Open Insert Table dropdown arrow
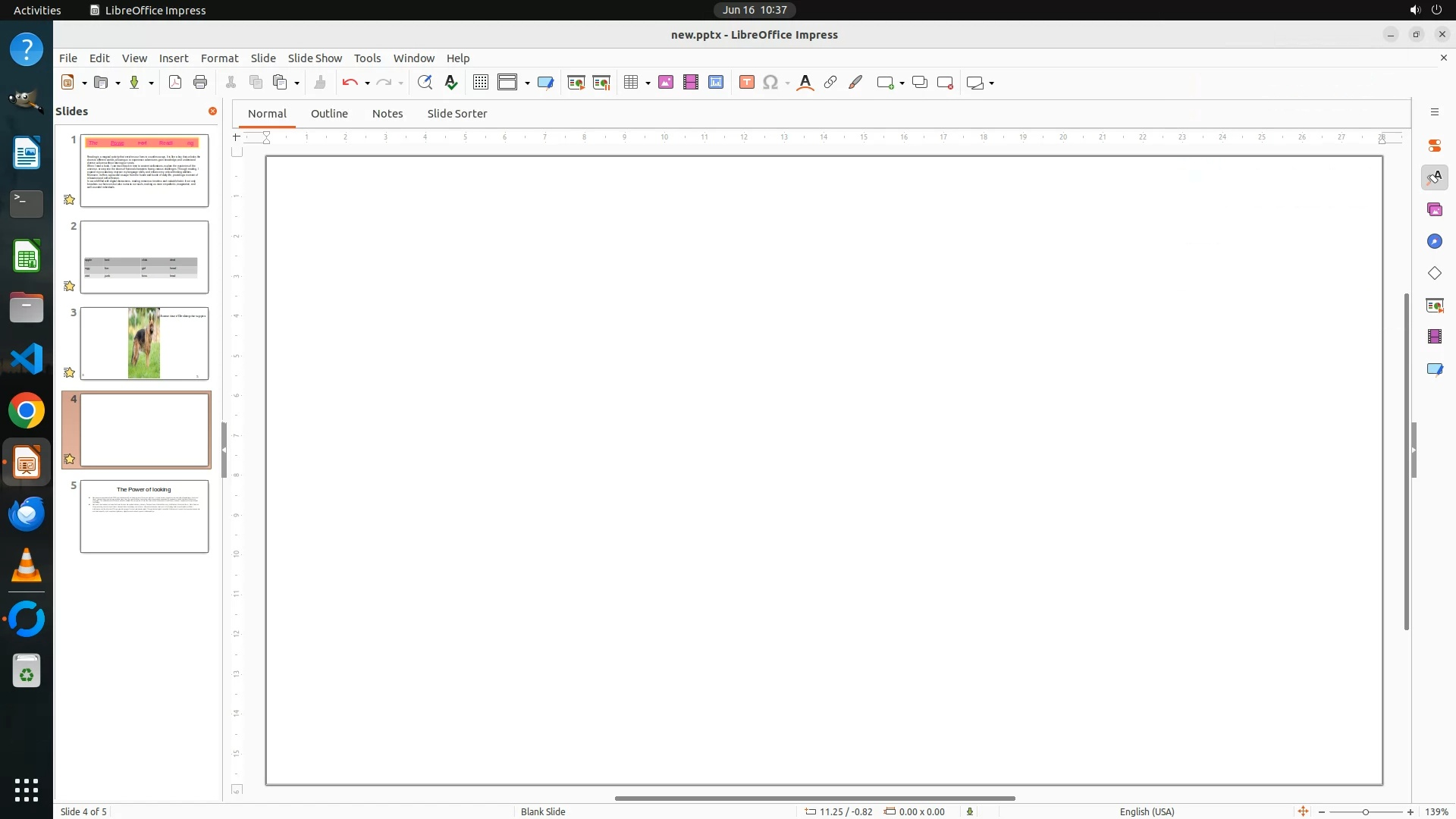Viewport: 1456px width, 819px height. [x=648, y=83]
